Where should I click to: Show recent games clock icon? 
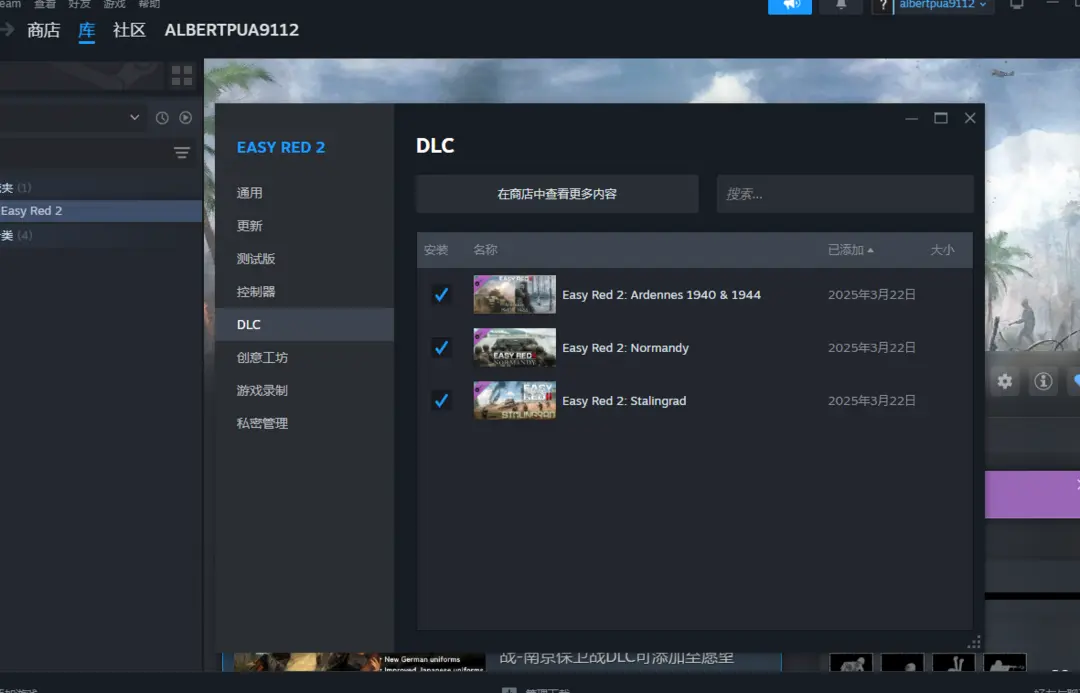162,118
